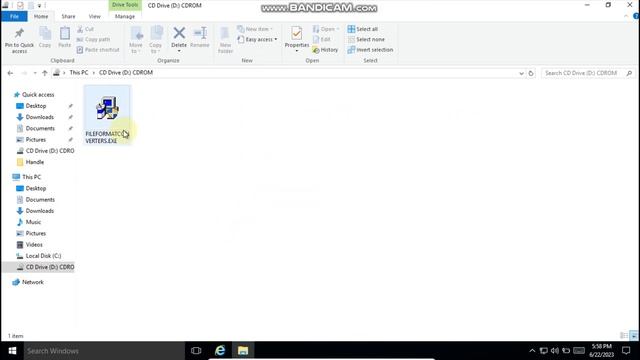Click Paste shortcut command
Viewport: 640px width, 360px height.
(x=98, y=49)
